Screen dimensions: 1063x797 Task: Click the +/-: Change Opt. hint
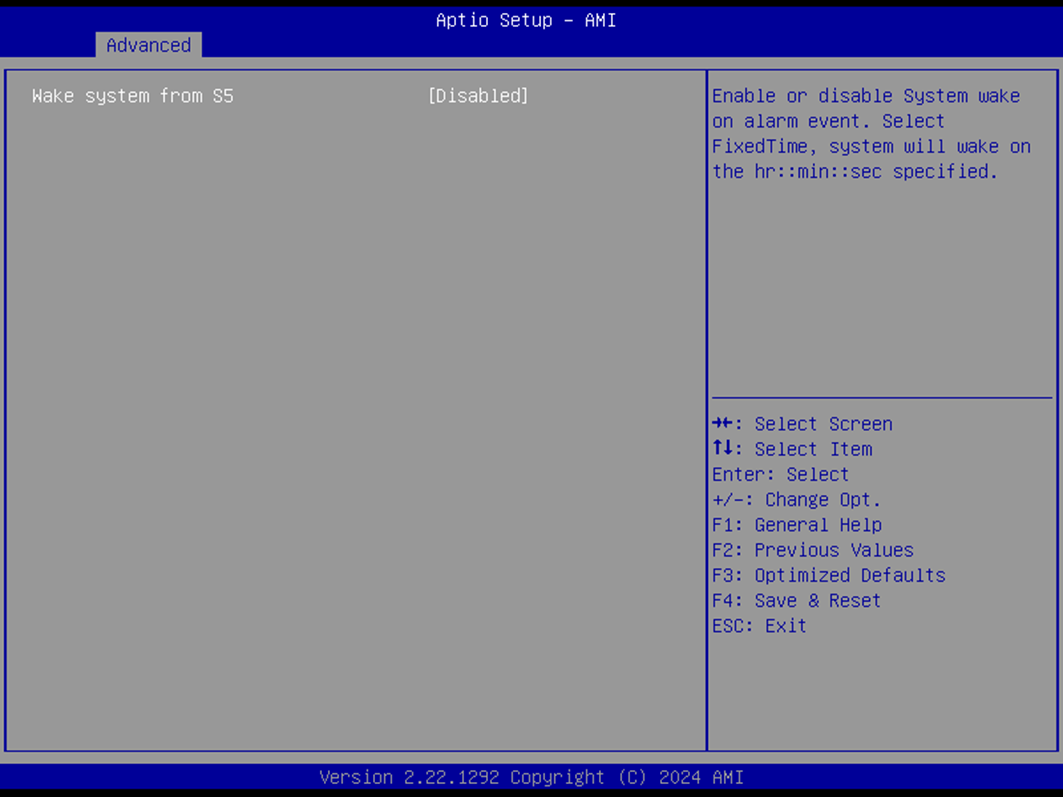coord(796,499)
